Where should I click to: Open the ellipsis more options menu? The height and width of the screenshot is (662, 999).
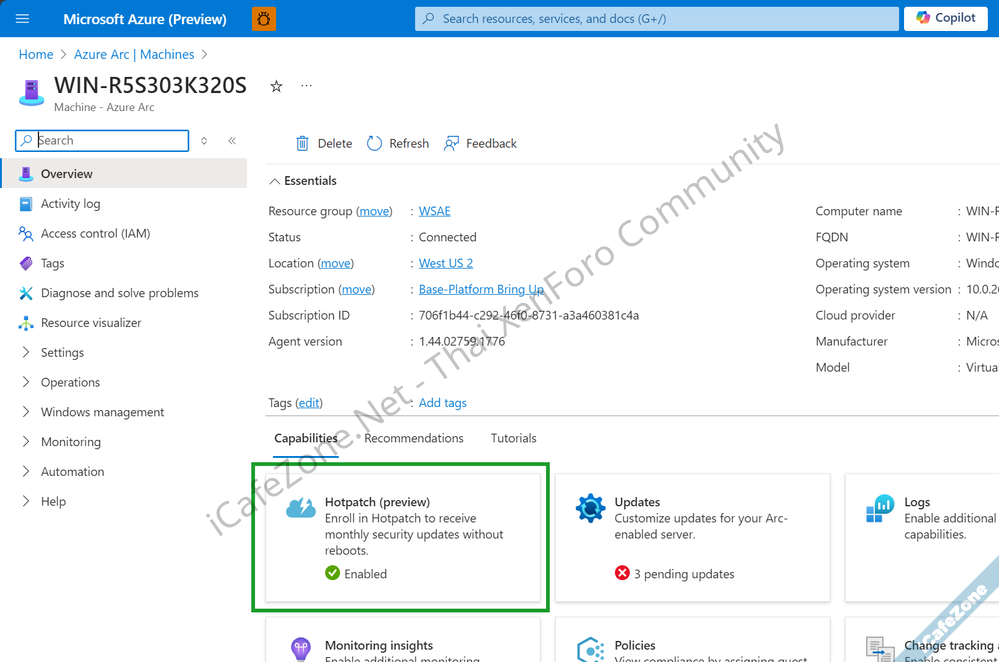point(306,87)
